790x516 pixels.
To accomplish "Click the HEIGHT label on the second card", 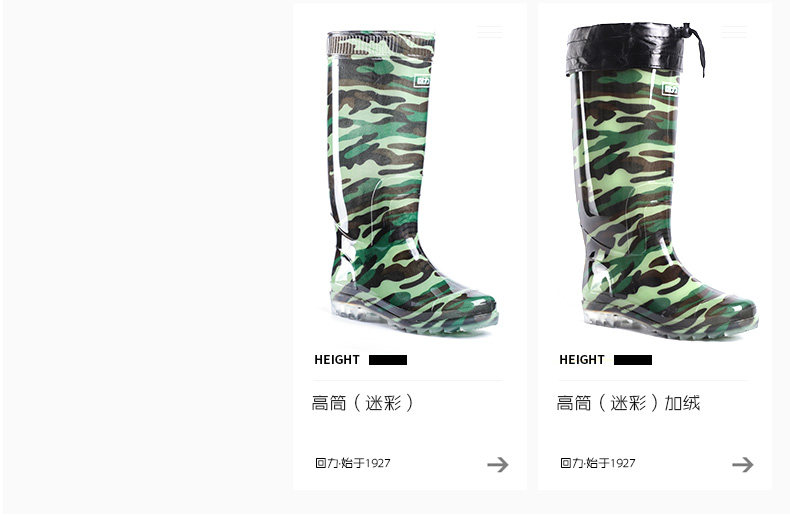I will [x=581, y=360].
